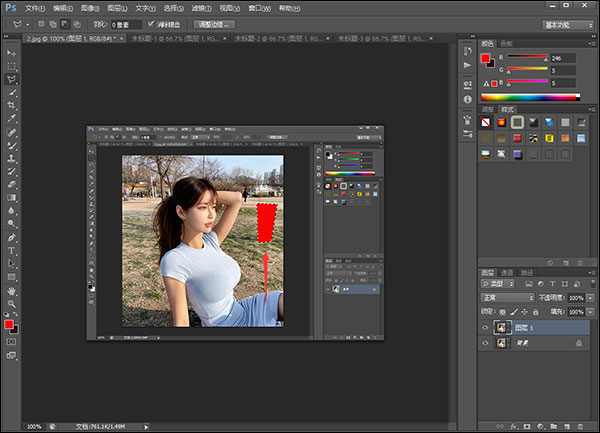This screenshot has width=600, height=433.
Task: Select the Crop tool
Action: pos(12,104)
